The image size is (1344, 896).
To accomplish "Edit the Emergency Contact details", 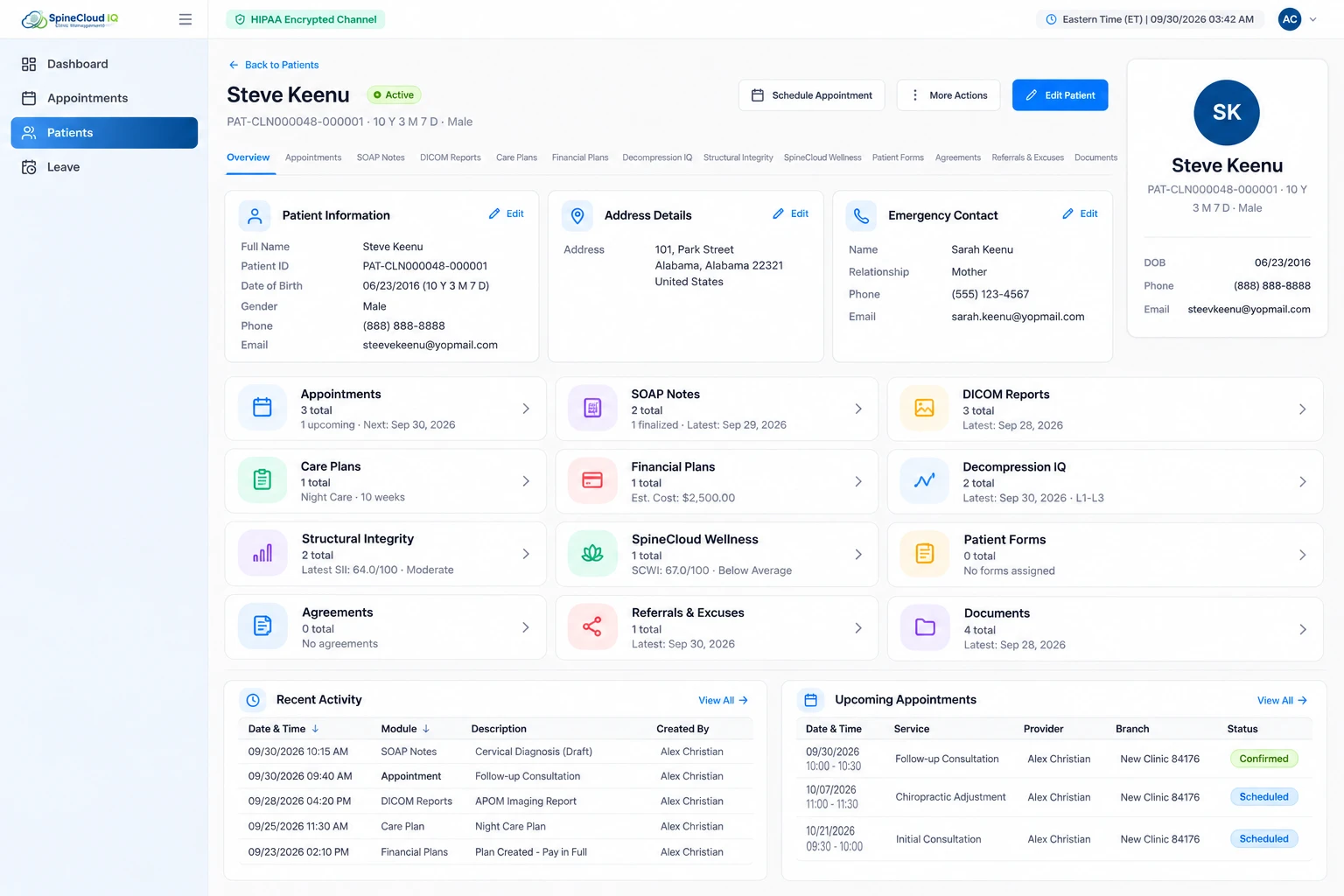I will pyautogui.click(x=1080, y=213).
